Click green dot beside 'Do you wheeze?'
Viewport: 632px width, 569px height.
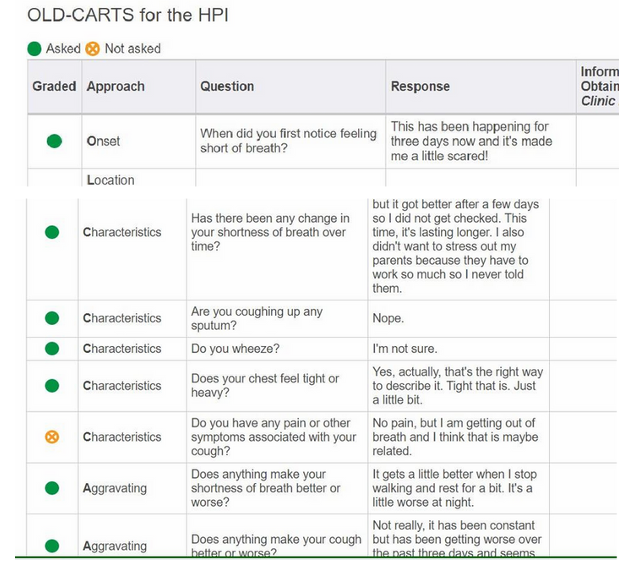click(x=52, y=349)
